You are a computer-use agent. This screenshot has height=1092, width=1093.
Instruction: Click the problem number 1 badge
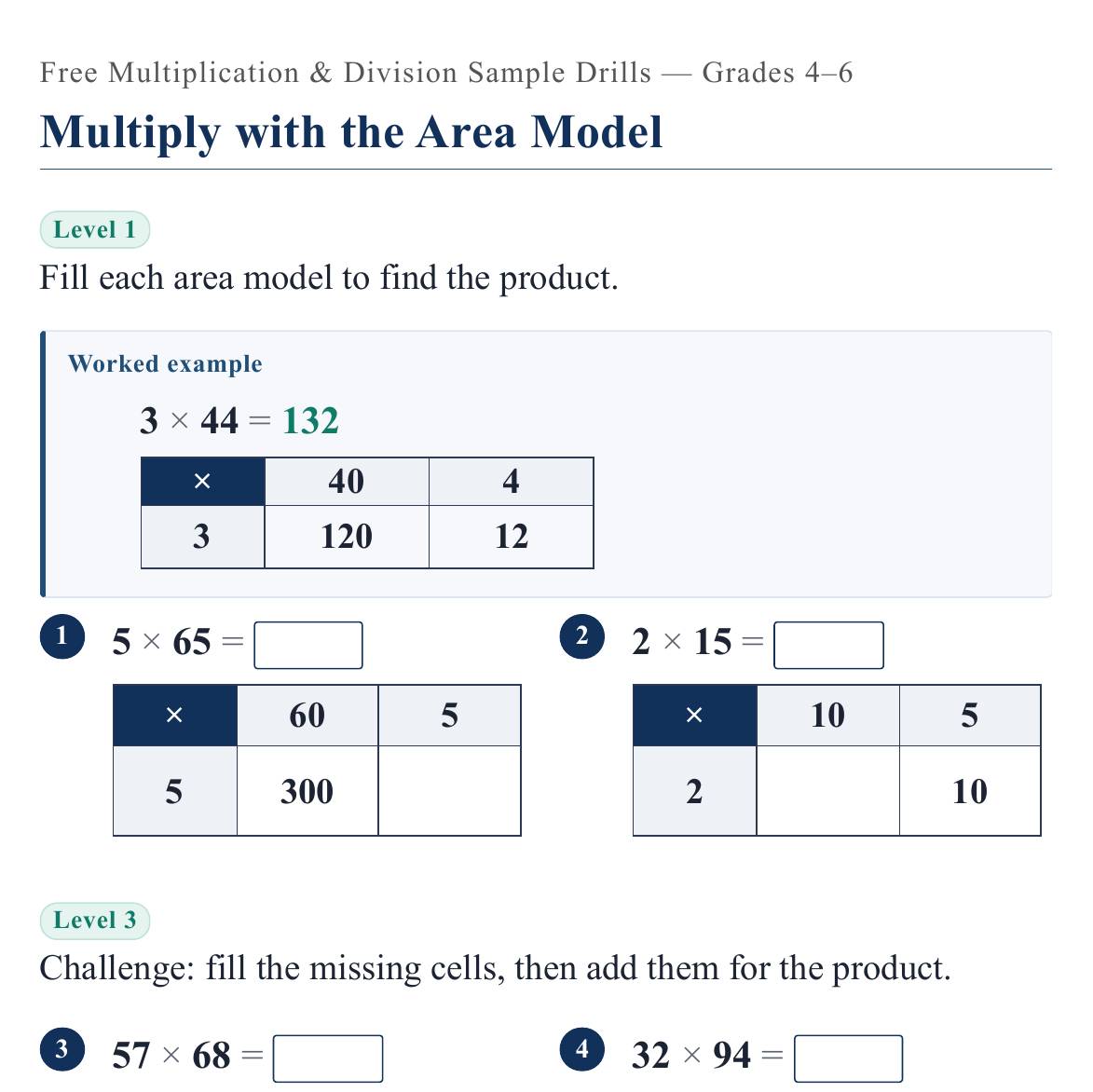[62, 636]
